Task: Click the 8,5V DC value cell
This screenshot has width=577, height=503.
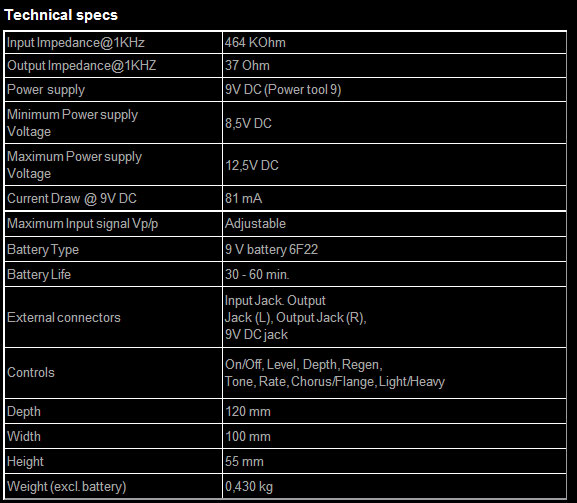Action: pos(394,123)
